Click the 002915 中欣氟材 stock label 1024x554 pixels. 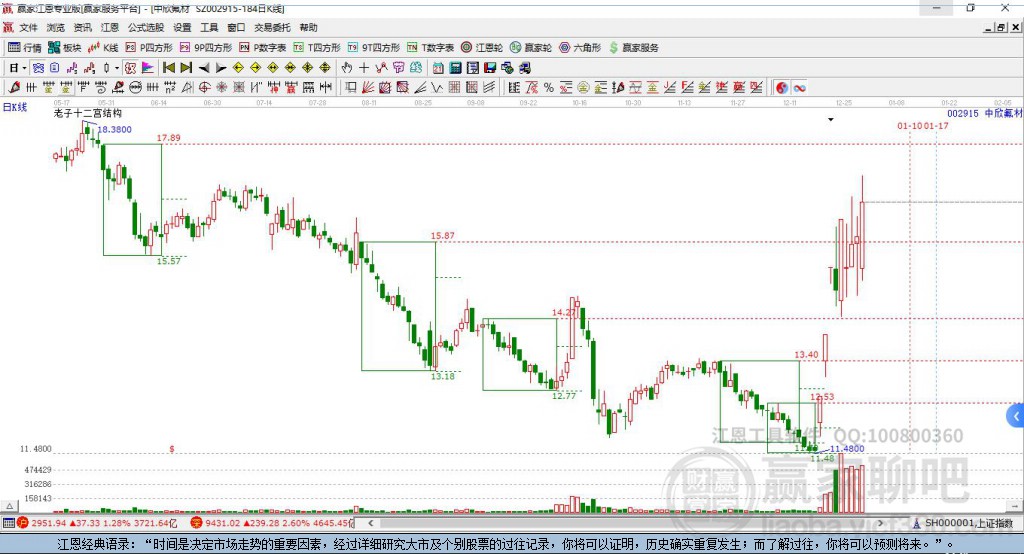[x=984, y=113]
